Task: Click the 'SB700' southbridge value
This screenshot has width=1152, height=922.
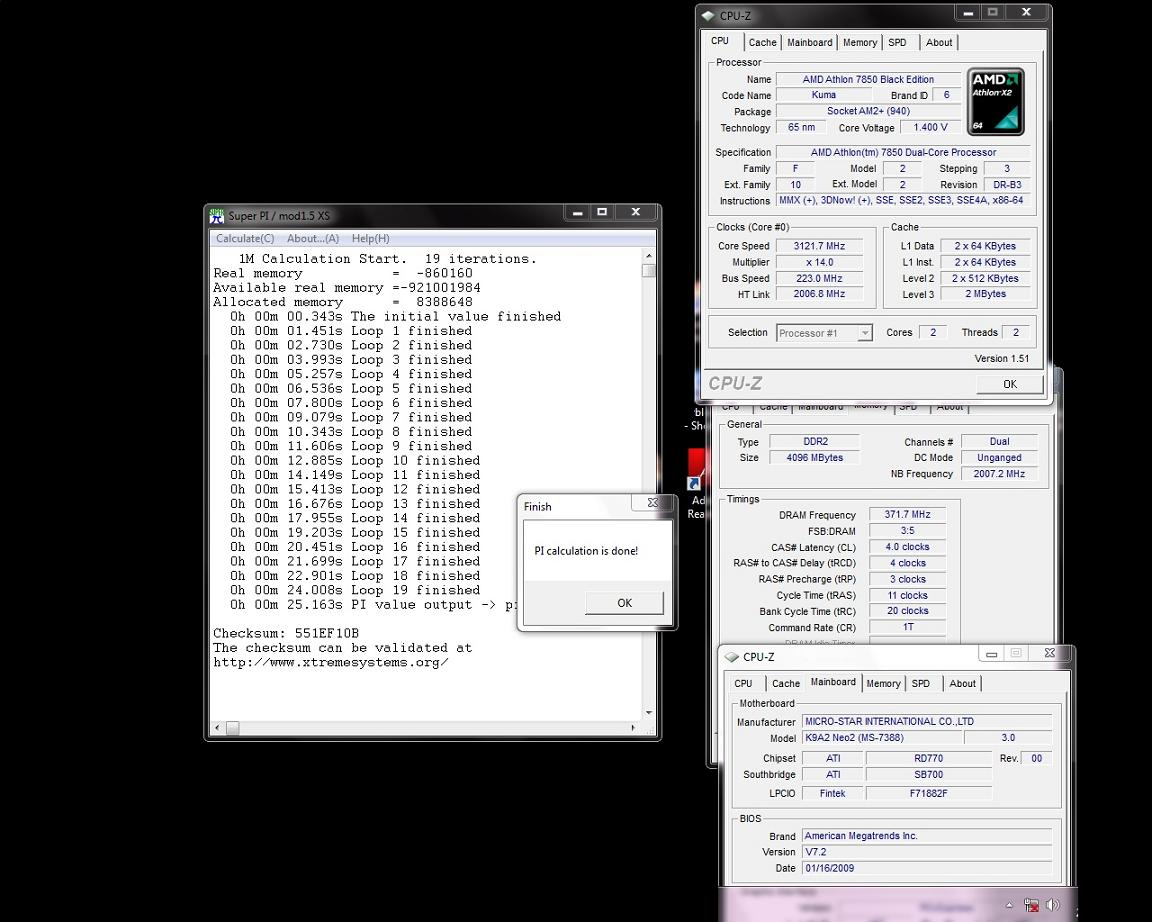Action: pyautogui.click(x=929, y=774)
